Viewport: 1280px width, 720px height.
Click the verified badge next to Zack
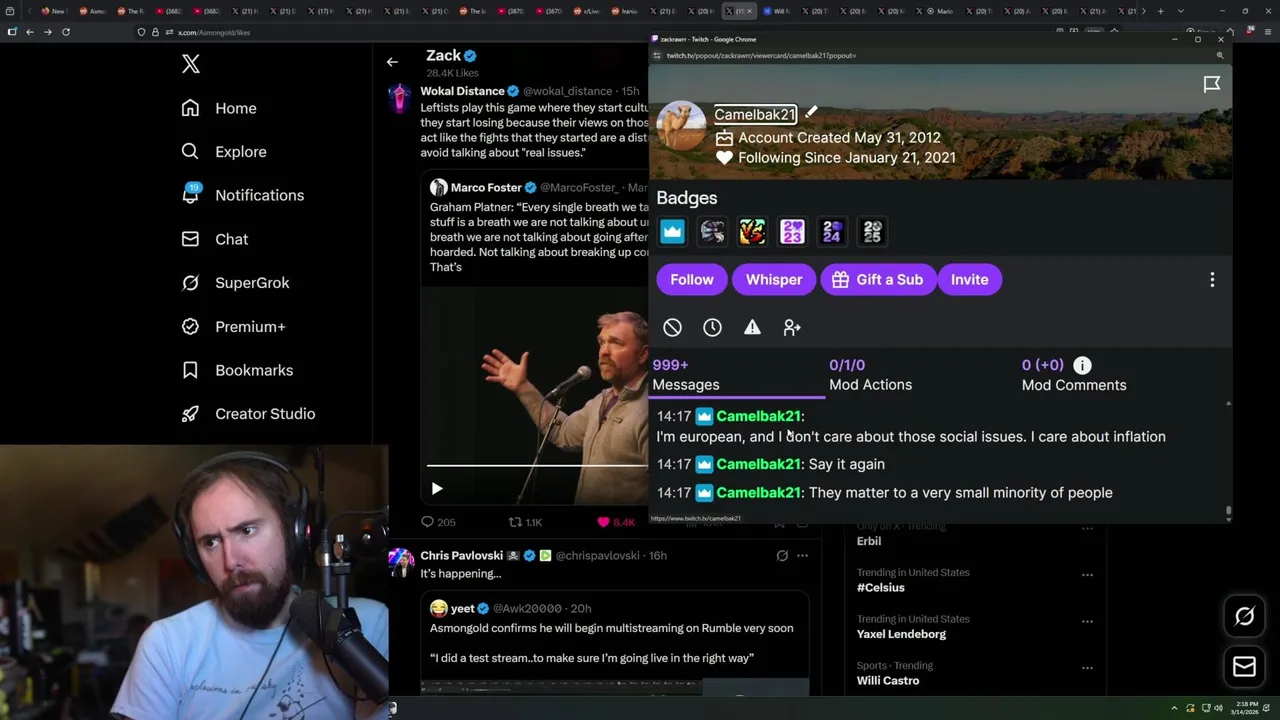click(470, 56)
